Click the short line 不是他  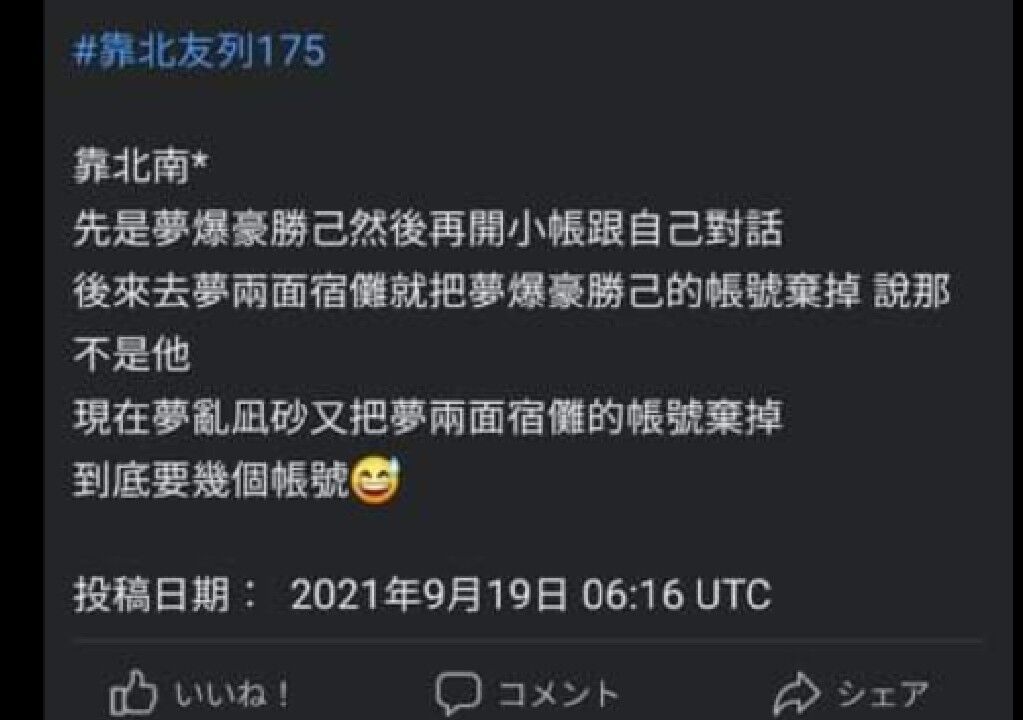131,354
